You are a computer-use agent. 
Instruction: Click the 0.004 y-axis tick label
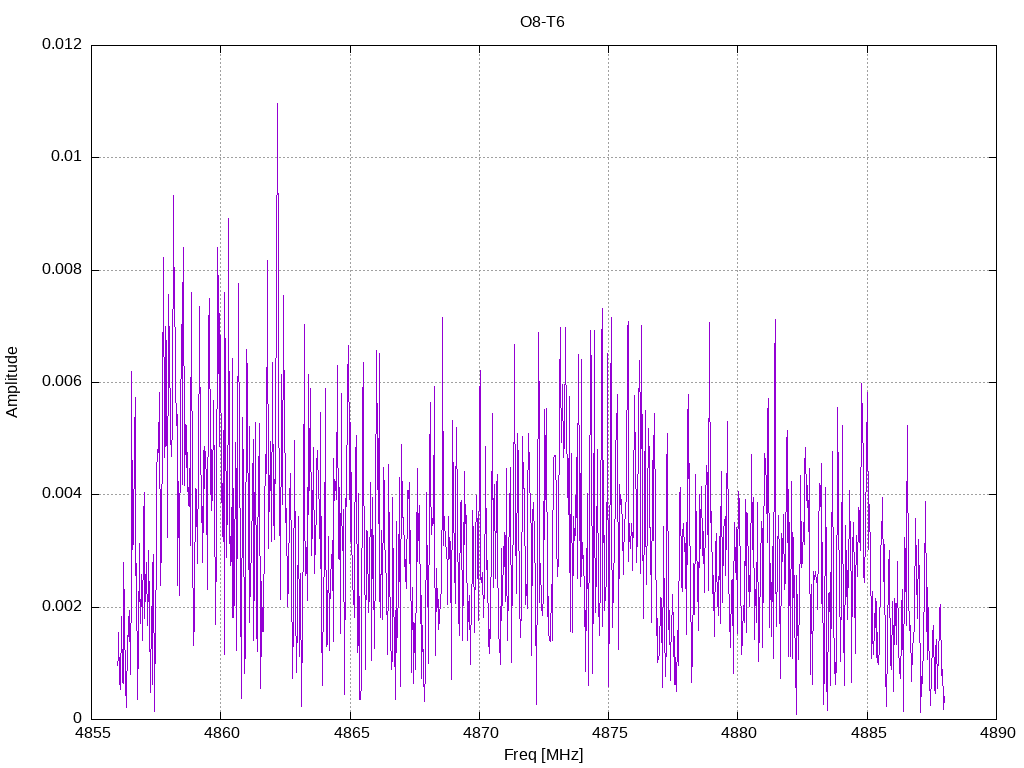pos(62,494)
